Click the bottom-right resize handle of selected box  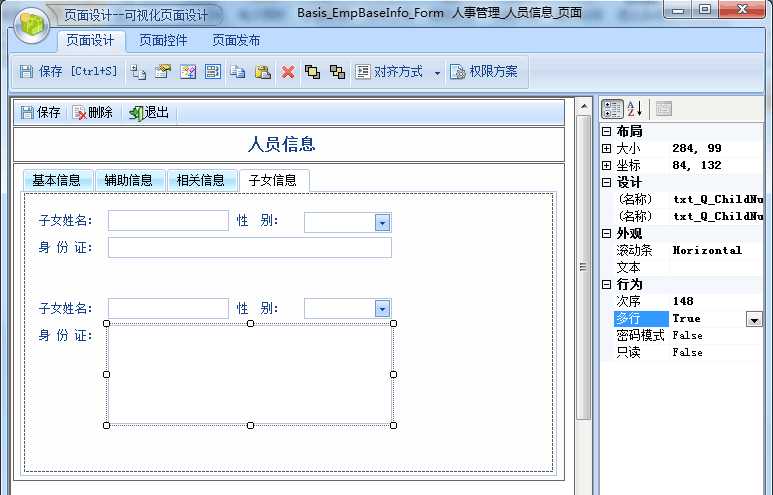[393, 425]
